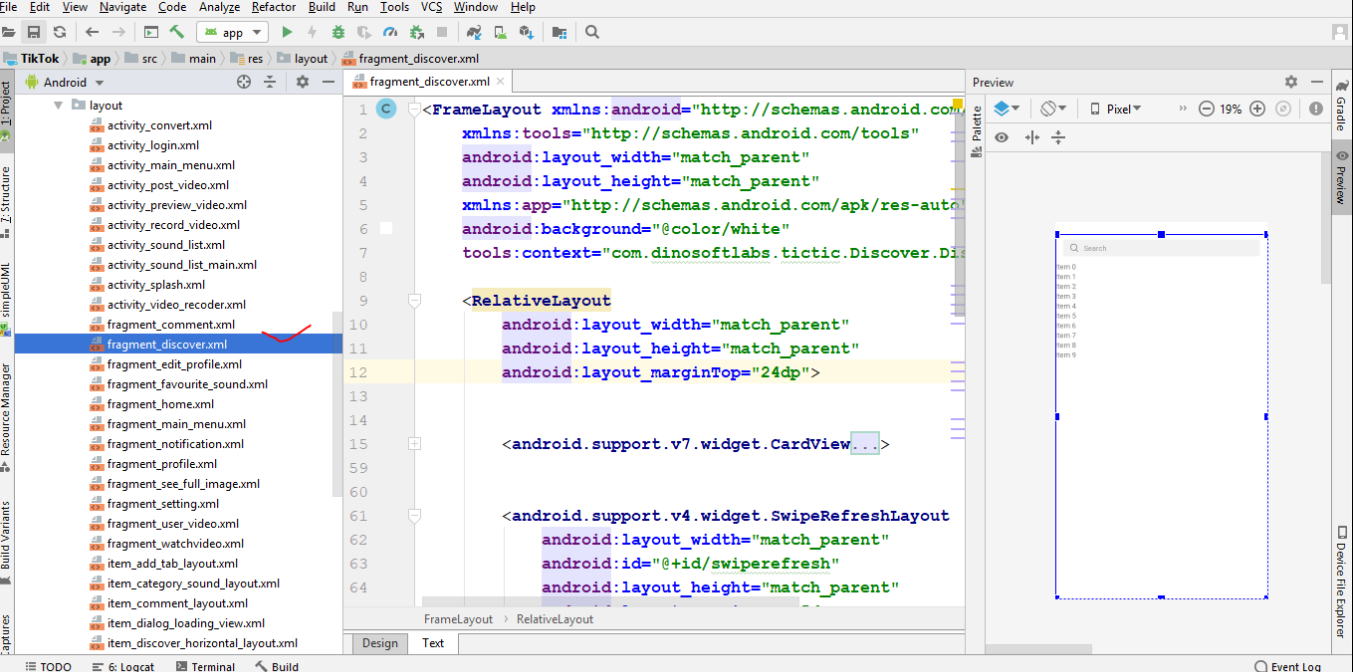Viewport: 1353px width, 672px height.
Task: Open the Android project view dropdown
Action: 64,82
